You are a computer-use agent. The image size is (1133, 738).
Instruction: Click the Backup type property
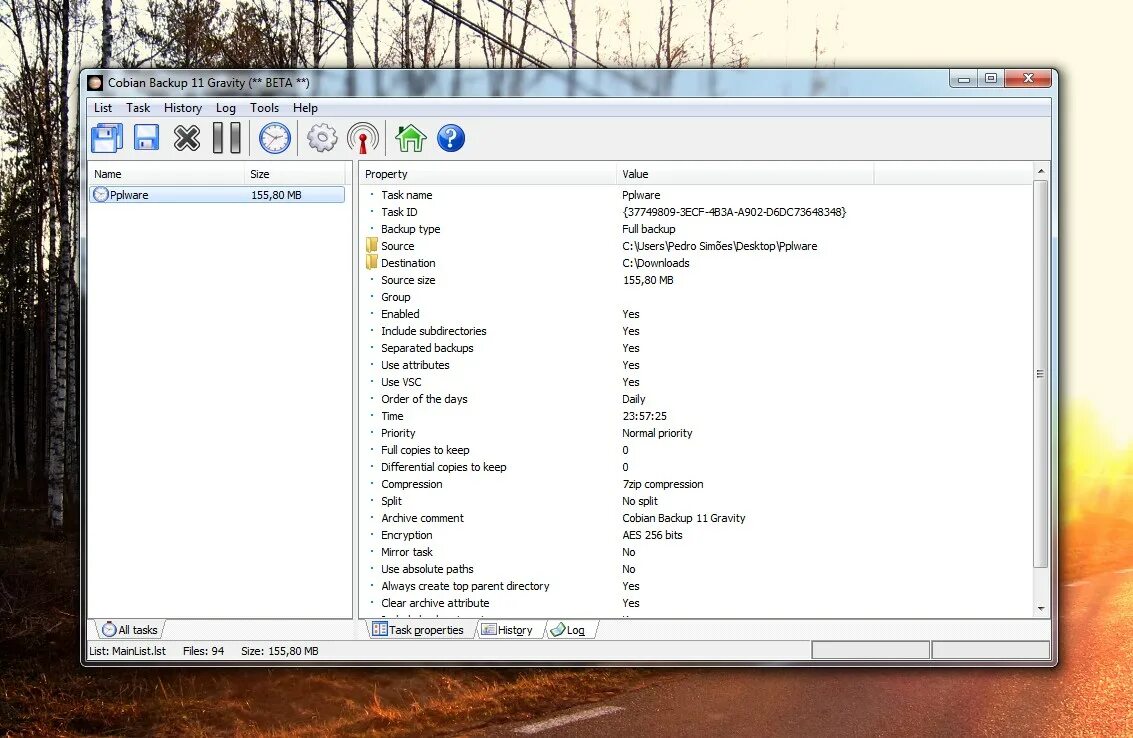point(410,228)
